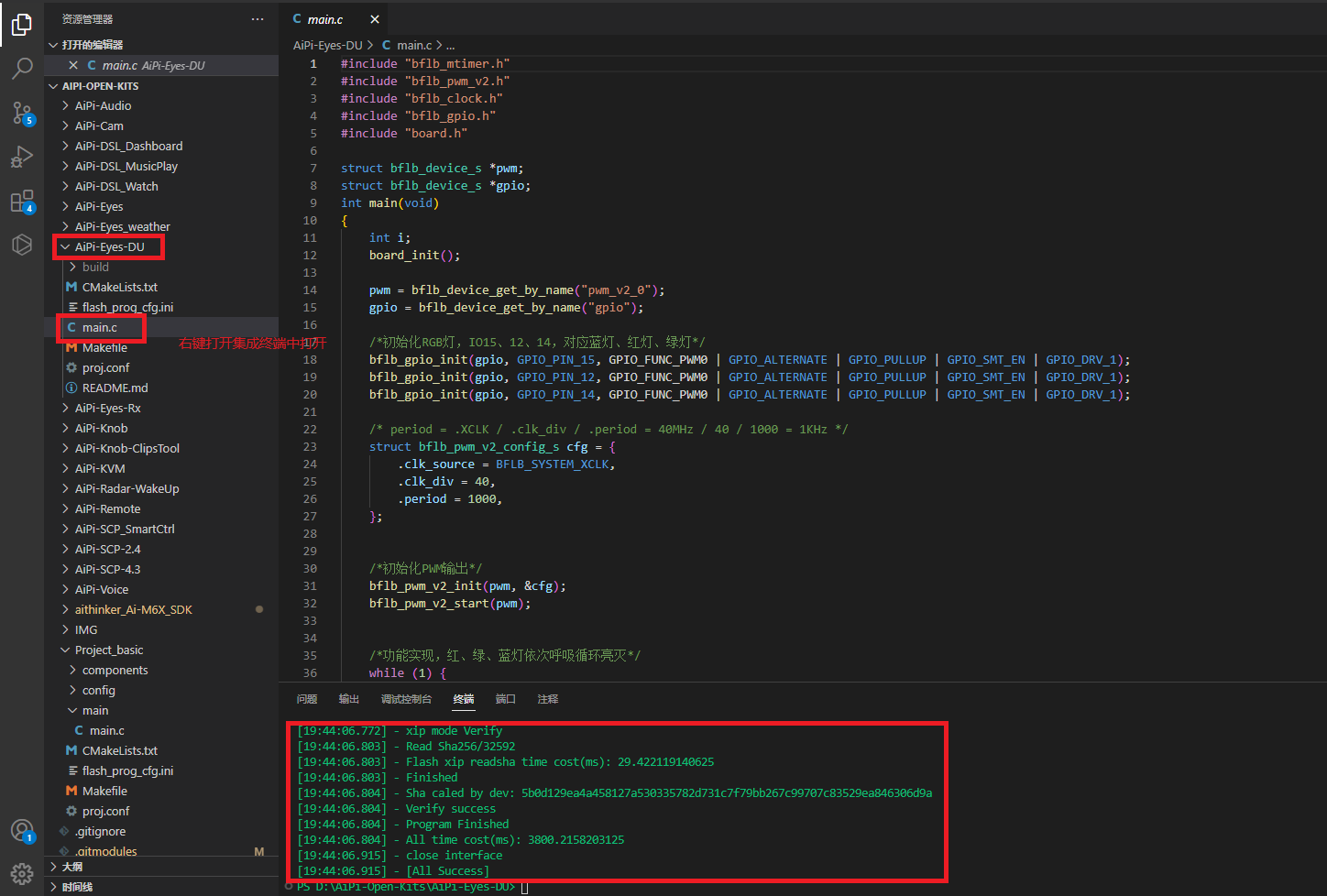Click AiPi-Eyes-DU in the breadcrumb
This screenshot has width=1327, height=896.
point(328,45)
